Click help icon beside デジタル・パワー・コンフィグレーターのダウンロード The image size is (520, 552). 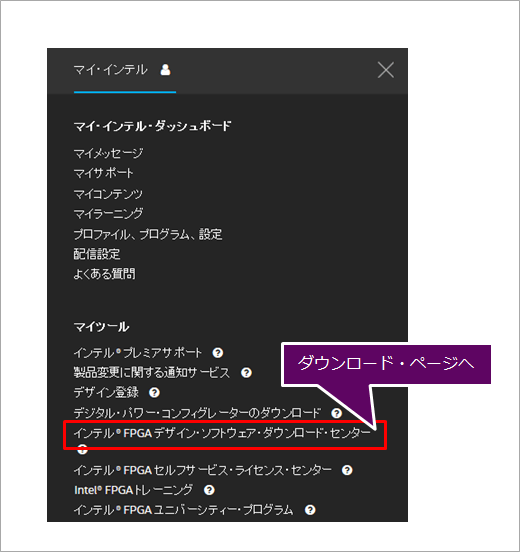(x=337, y=413)
